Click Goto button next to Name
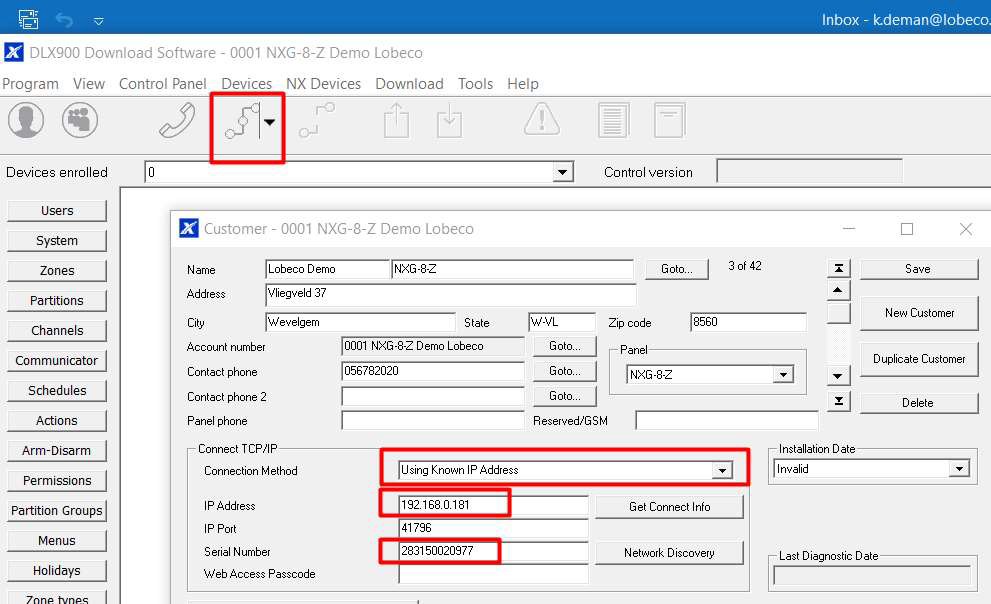This screenshot has height=604, width=991. click(x=676, y=269)
